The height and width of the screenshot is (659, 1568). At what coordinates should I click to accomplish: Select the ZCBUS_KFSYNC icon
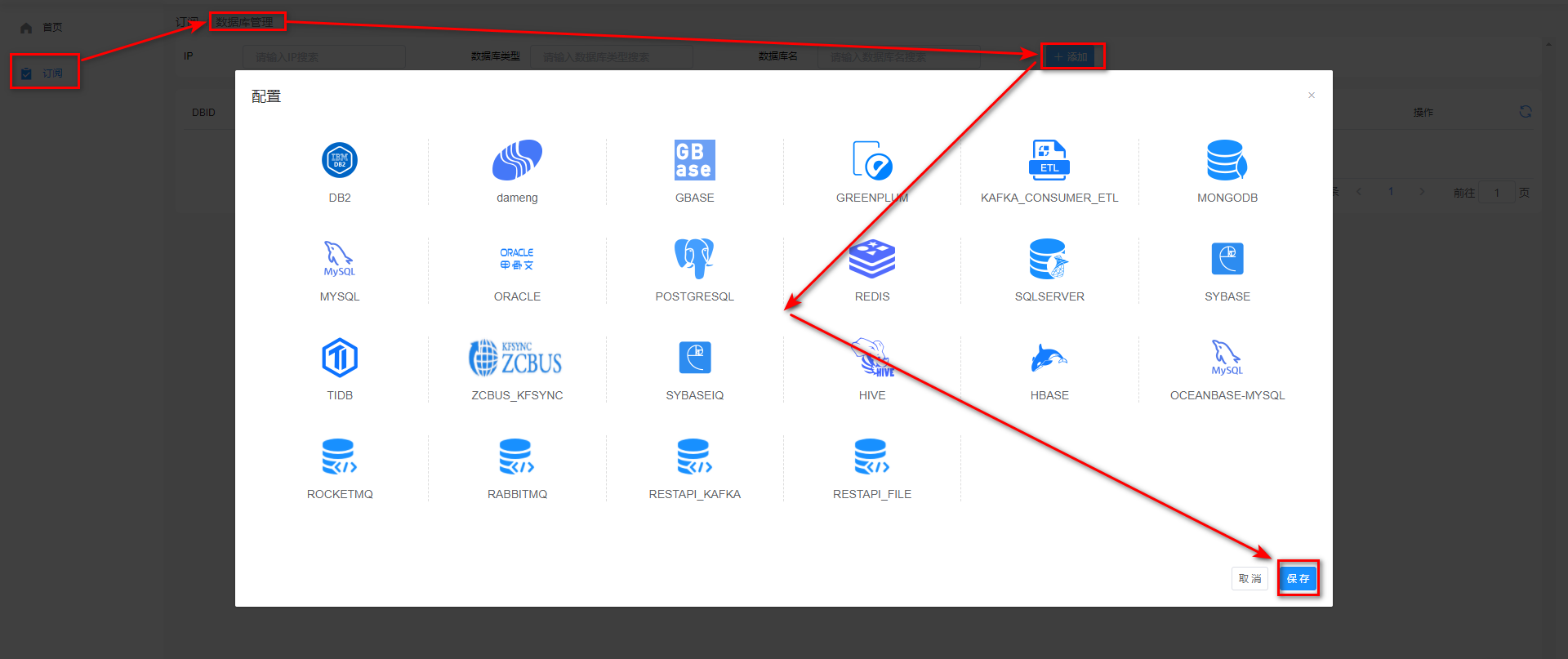click(x=517, y=358)
